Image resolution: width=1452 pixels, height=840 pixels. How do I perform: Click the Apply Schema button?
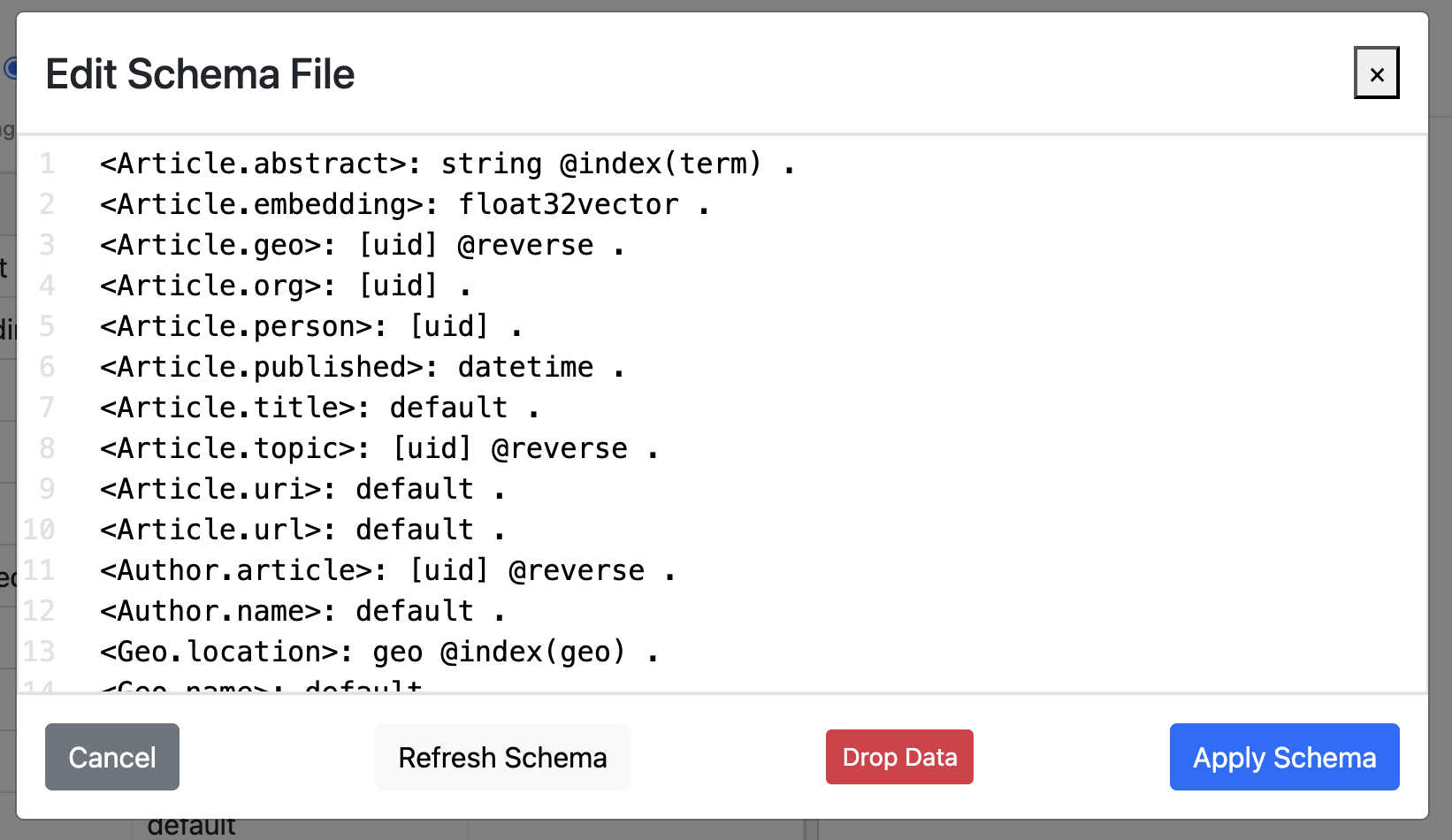pyautogui.click(x=1283, y=757)
